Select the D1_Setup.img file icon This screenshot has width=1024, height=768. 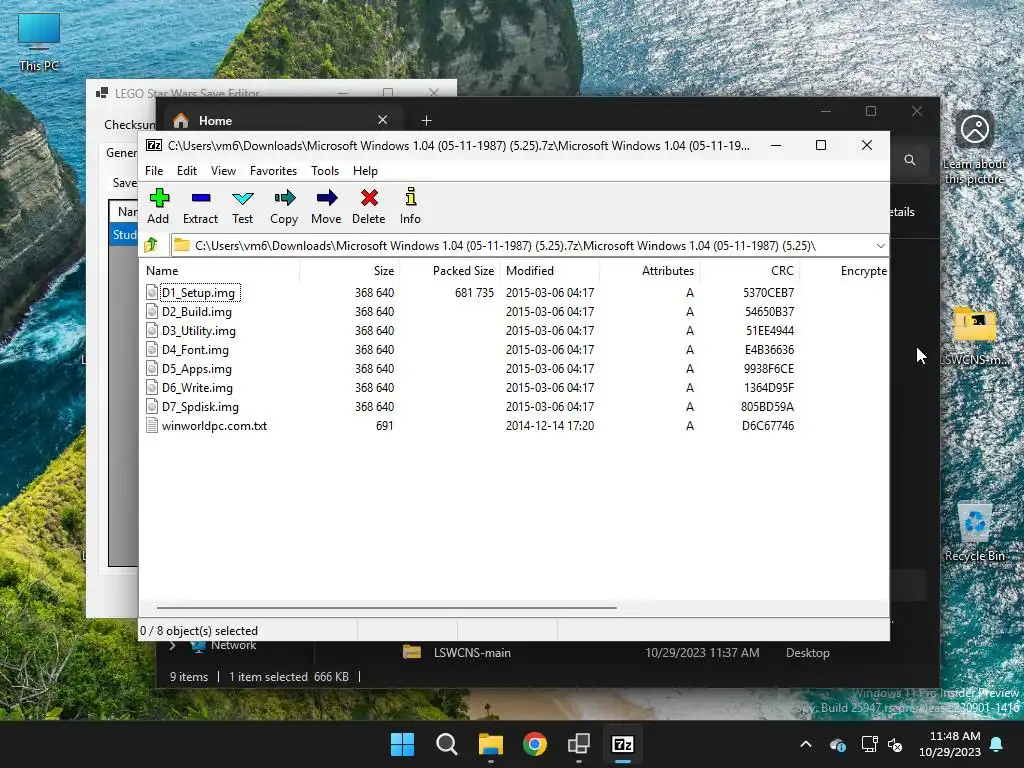pyautogui.click(x=152, y=293)
